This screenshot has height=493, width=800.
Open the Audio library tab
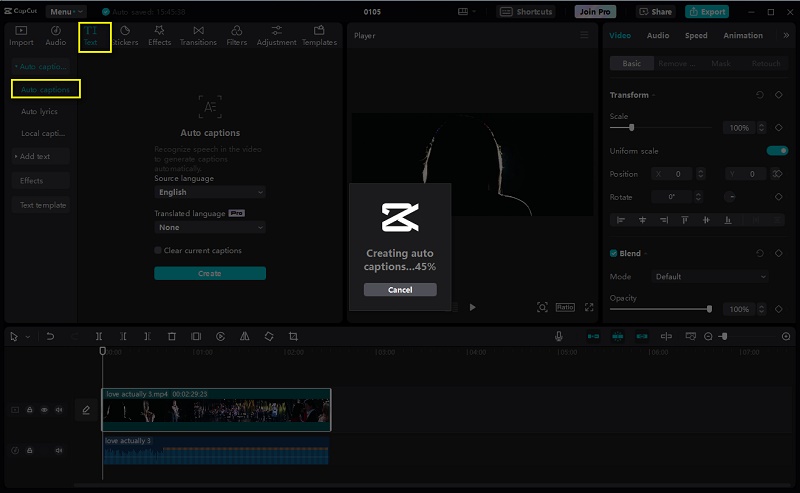point(56,36)
